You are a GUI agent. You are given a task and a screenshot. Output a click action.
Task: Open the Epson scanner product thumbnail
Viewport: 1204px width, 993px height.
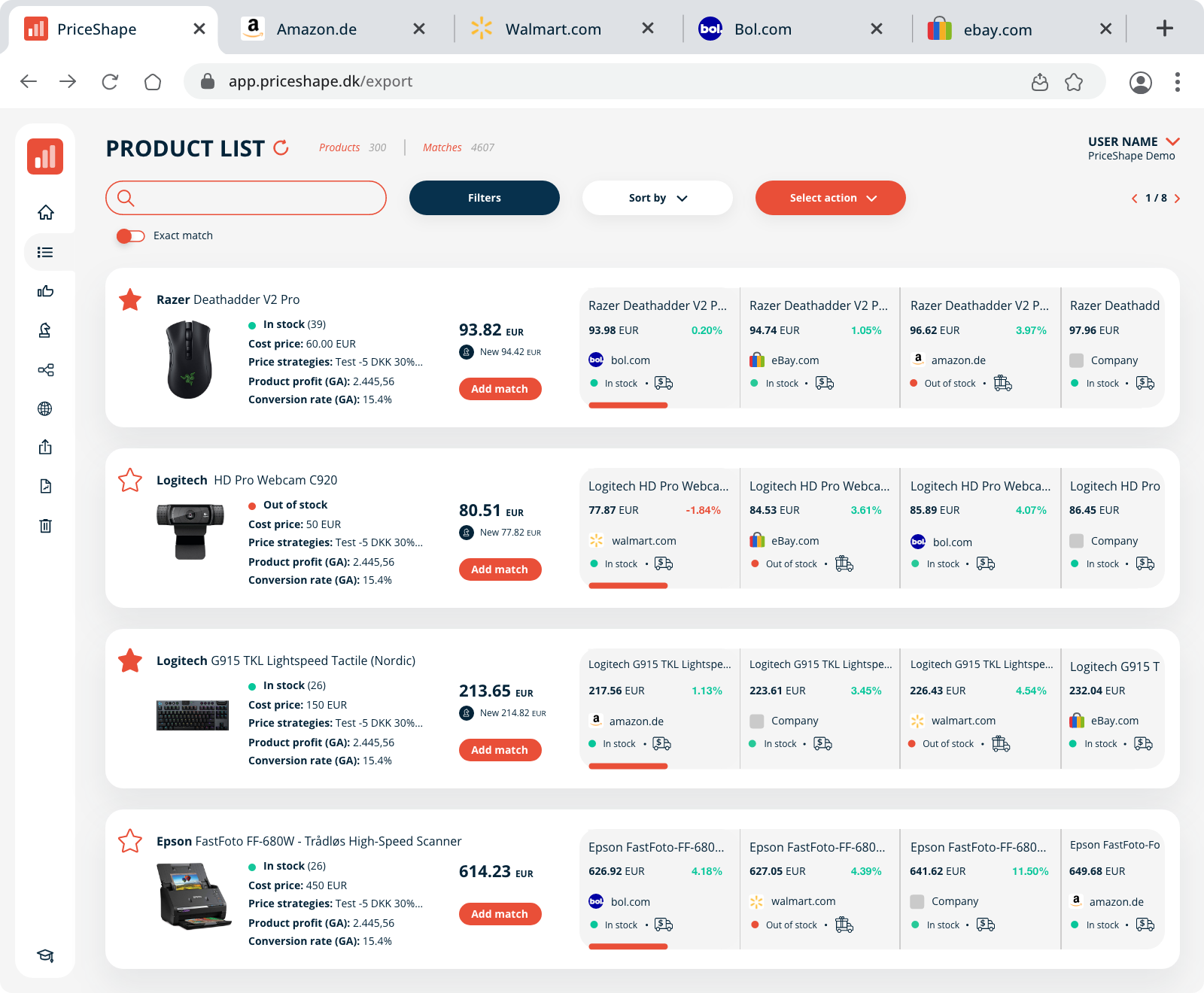click(193, 896)
